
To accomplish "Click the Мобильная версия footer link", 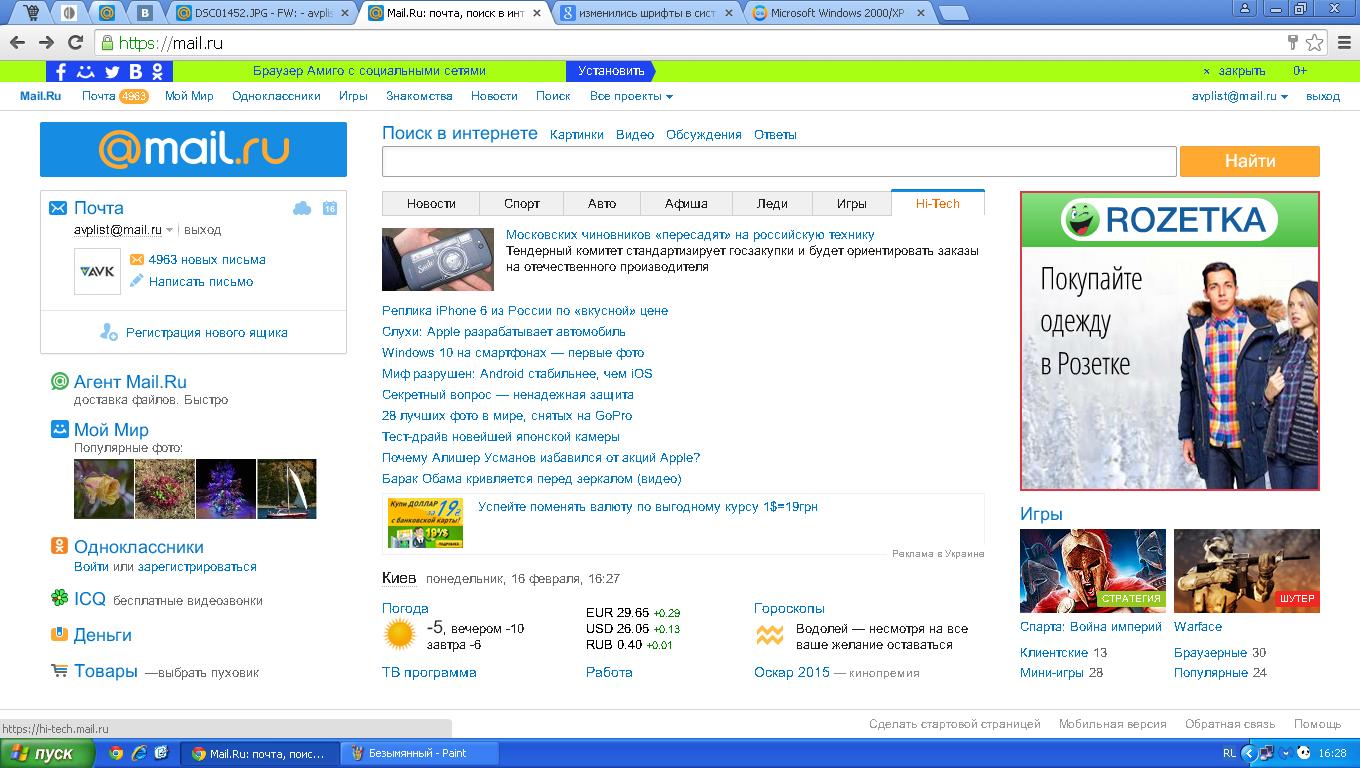I will tap(1113, 723).
